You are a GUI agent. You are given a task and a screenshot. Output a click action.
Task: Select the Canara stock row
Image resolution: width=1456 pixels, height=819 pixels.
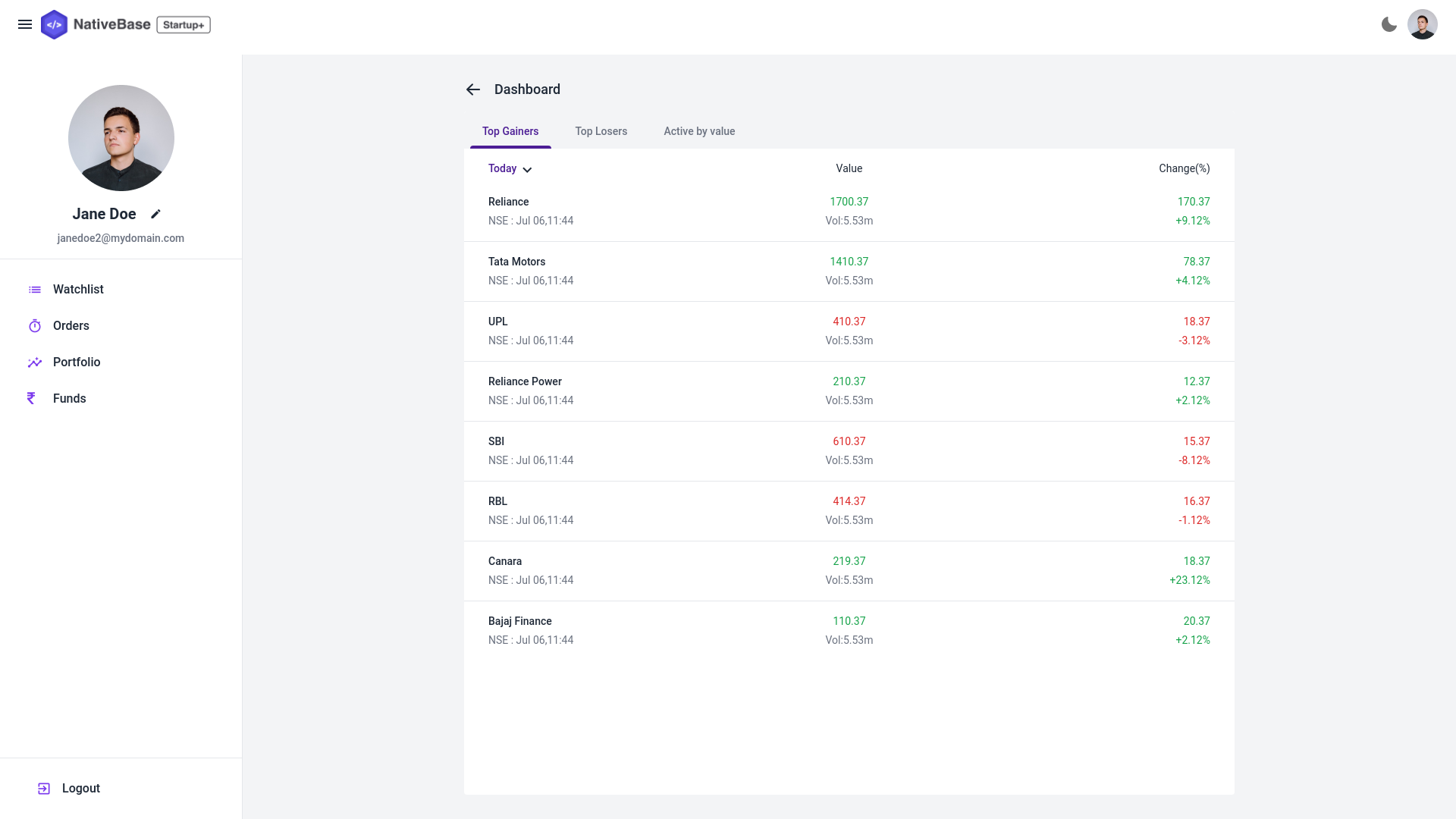click(849, 571)
